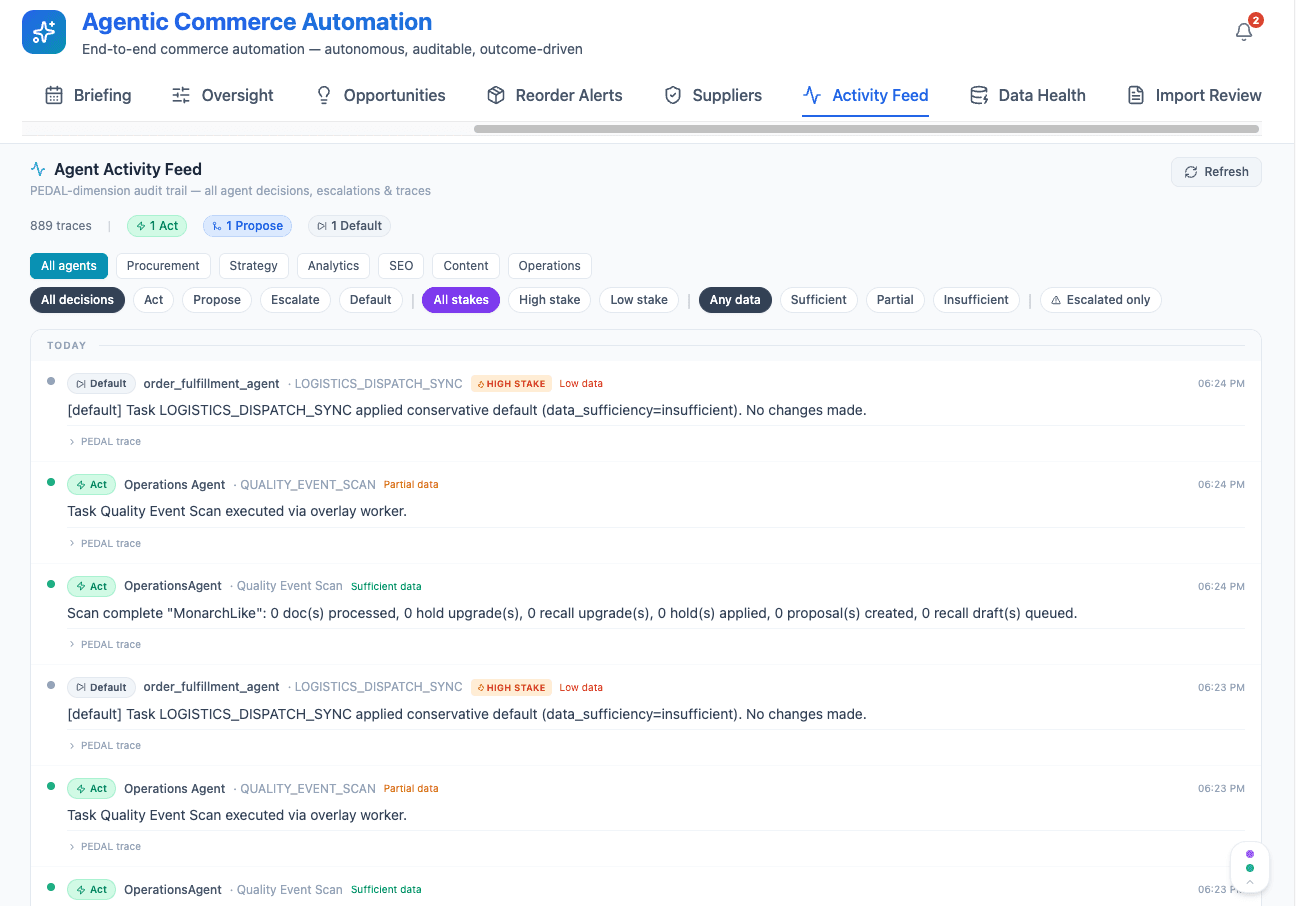Filter decisions by Escalate

click(x=295, y=300)
